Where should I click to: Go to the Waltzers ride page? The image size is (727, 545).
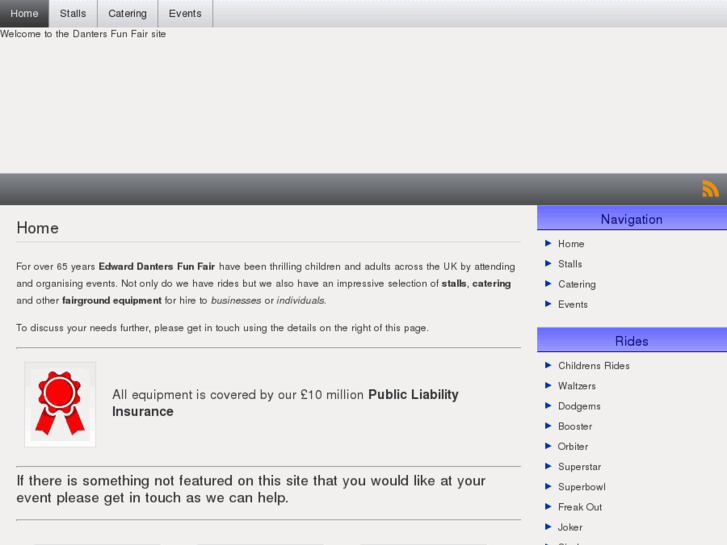click(577, 386)
